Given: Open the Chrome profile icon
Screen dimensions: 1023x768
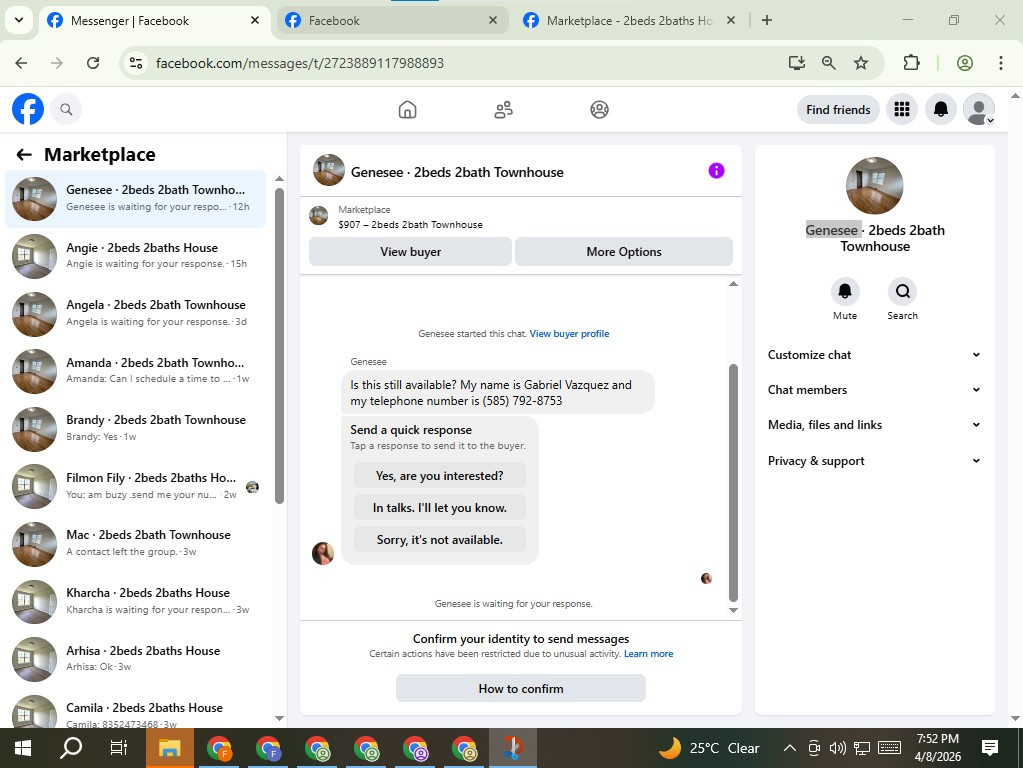Looking at the screenshot, I should pos(964,63).
